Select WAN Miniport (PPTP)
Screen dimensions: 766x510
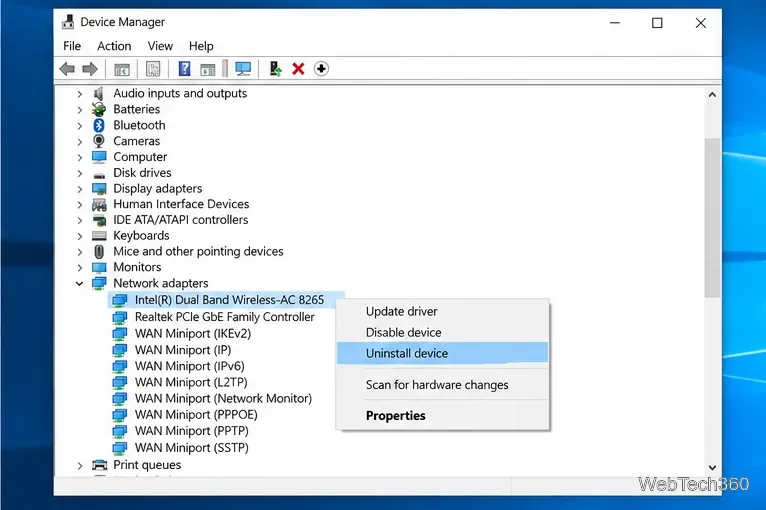[x=192, y=431]
